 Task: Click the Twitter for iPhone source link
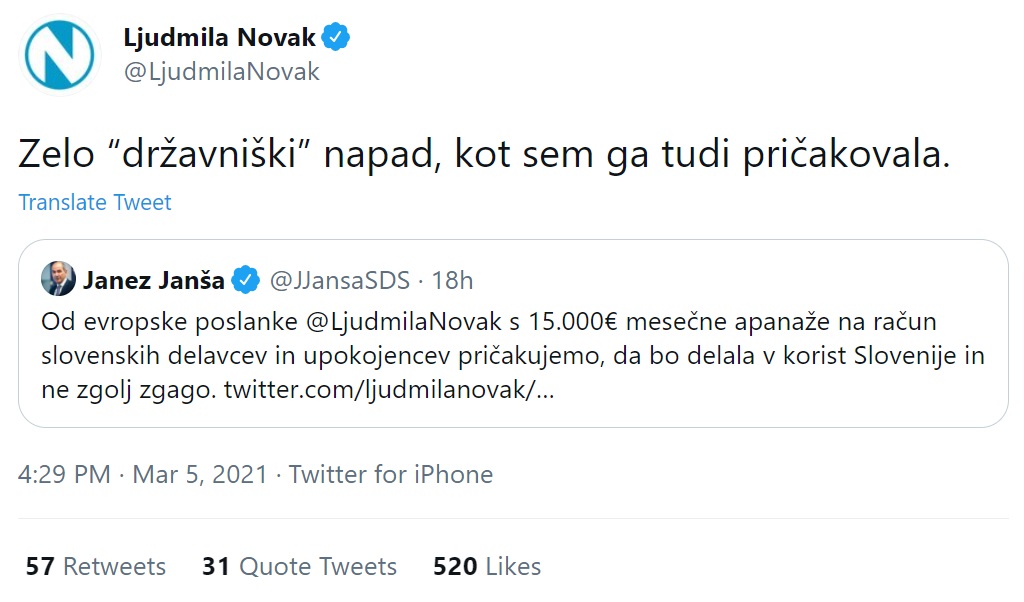click(391, 474)
